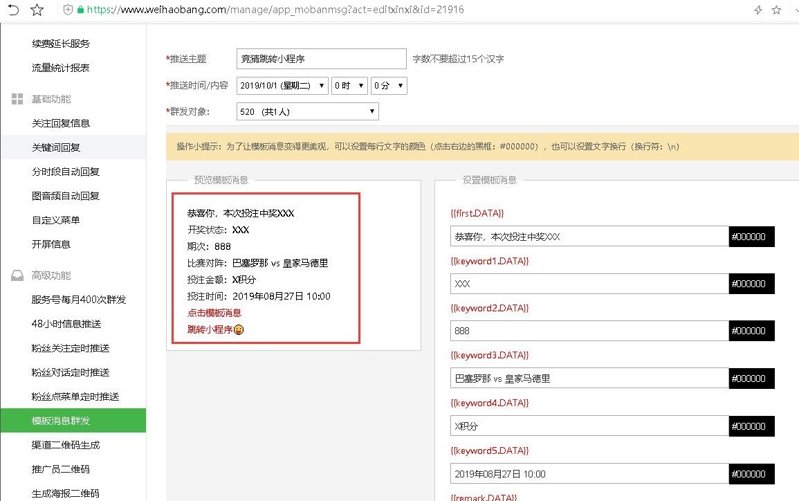799x501 pixels.
Task: Open color swatch for keyword5.DATA
Action: [x=752, y=474]
